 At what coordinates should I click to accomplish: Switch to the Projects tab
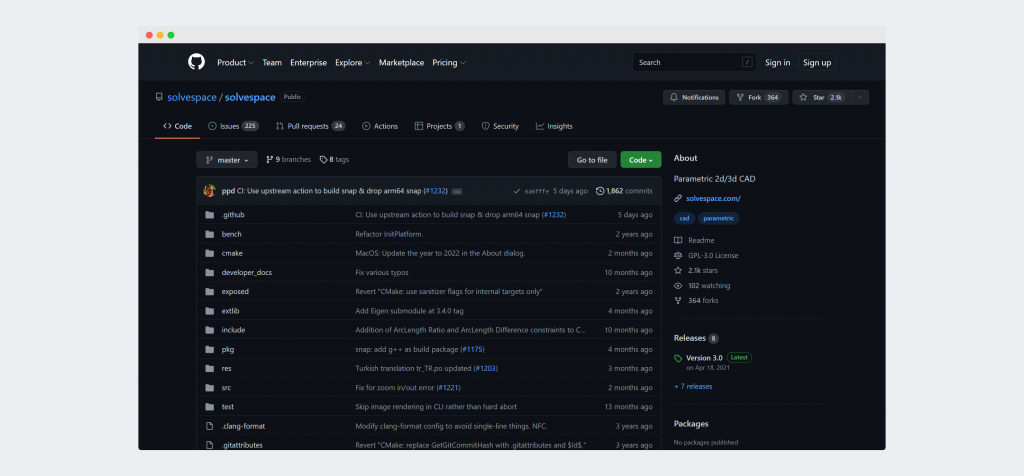click(x=440, y=126)
